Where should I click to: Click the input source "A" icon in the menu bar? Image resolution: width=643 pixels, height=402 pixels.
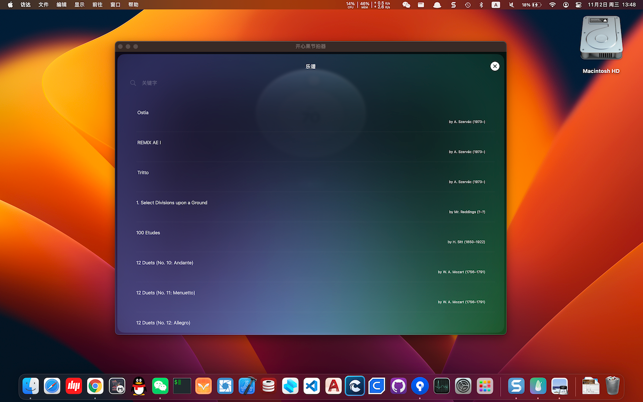pyautogui.click(x=495, y=5)
